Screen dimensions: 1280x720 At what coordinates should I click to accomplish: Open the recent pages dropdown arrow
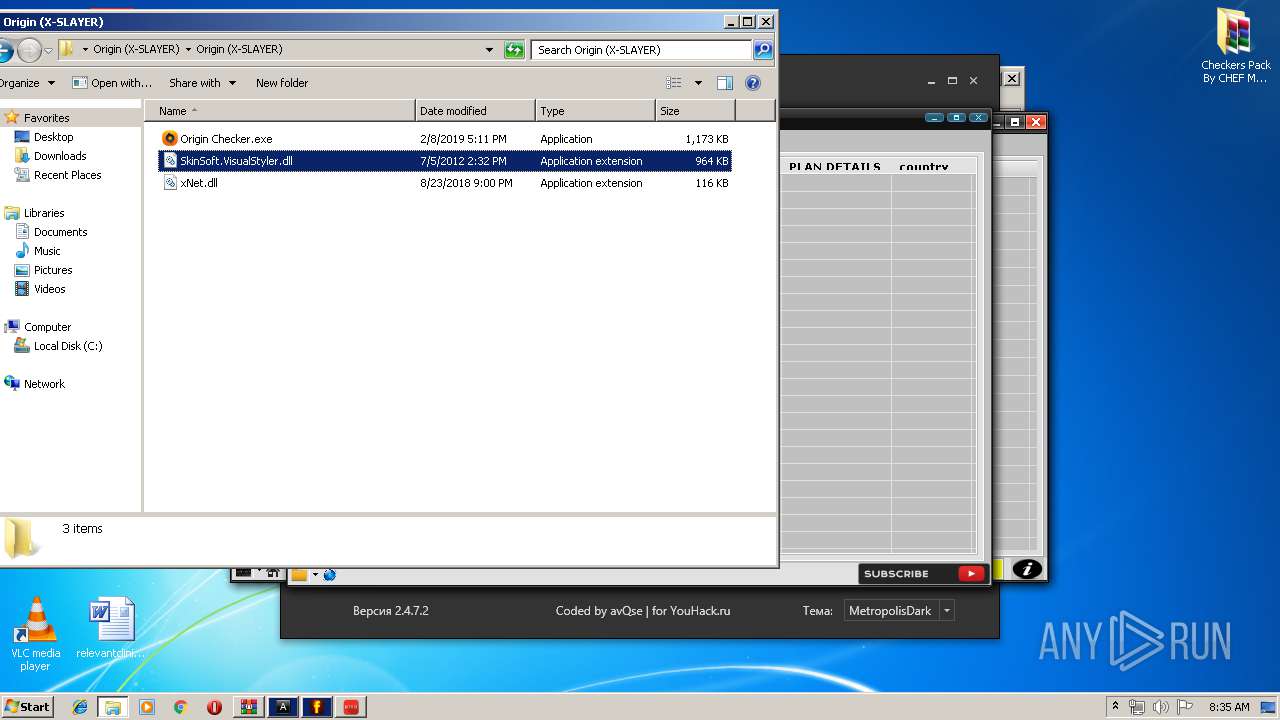point(48,50)
